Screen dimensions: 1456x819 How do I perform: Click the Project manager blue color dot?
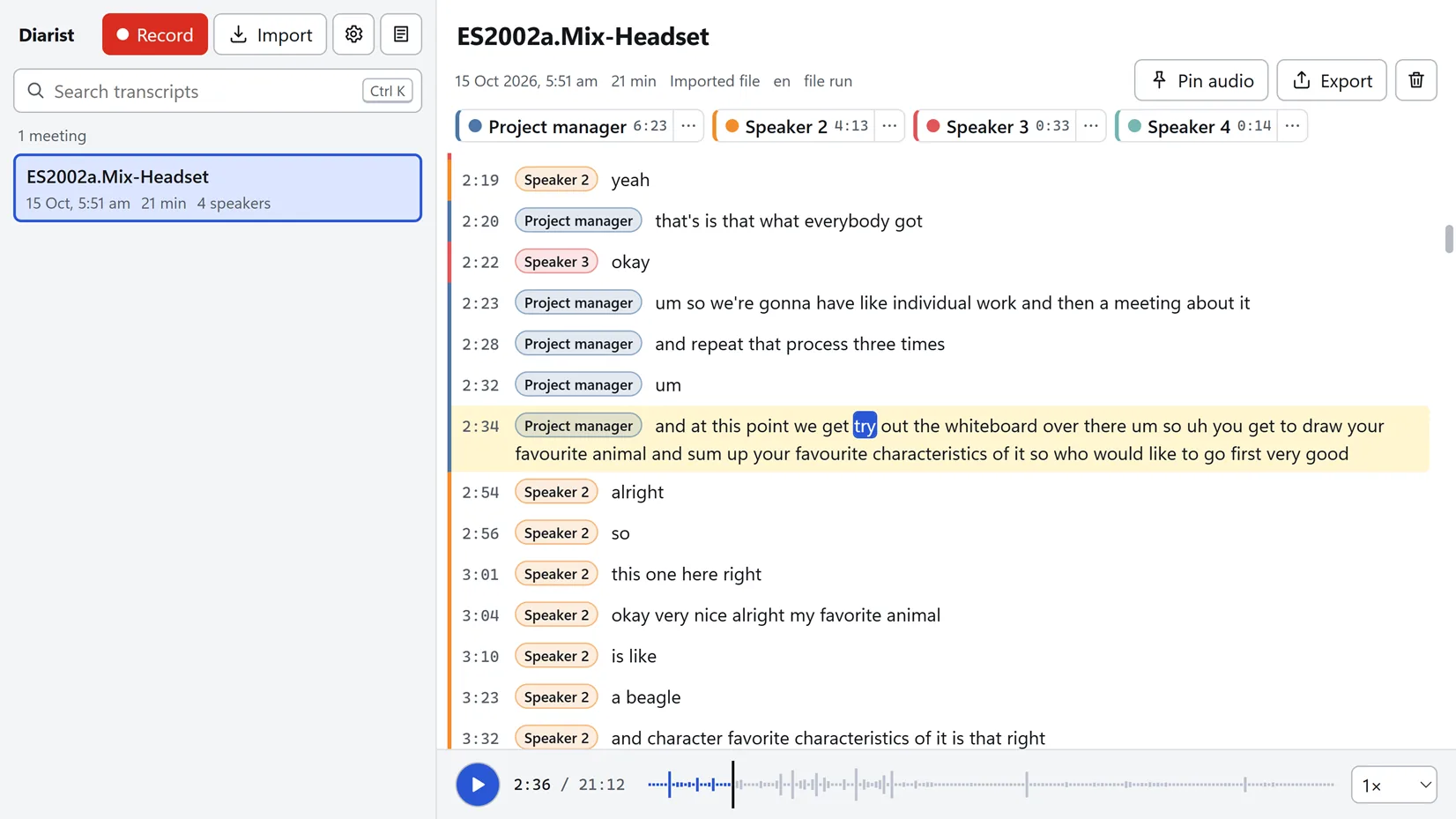tap(475, 126)
